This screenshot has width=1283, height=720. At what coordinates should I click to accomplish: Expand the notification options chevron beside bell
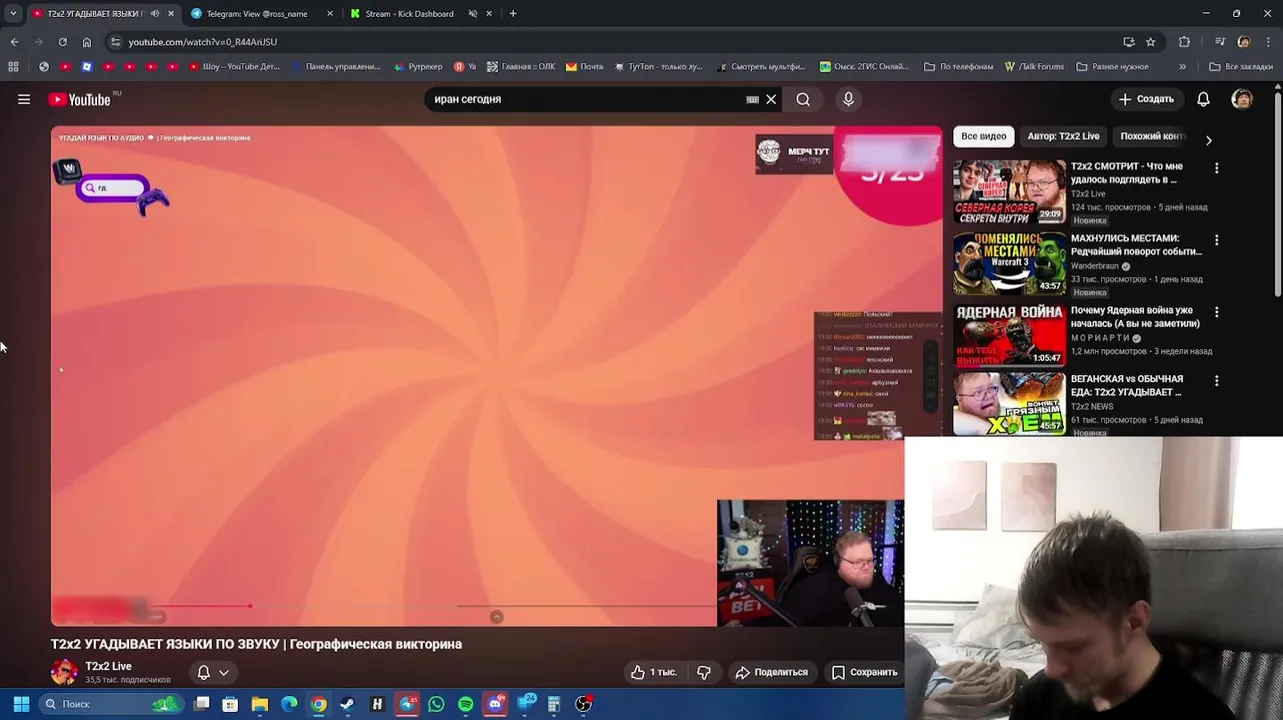(x=224, y=672)
